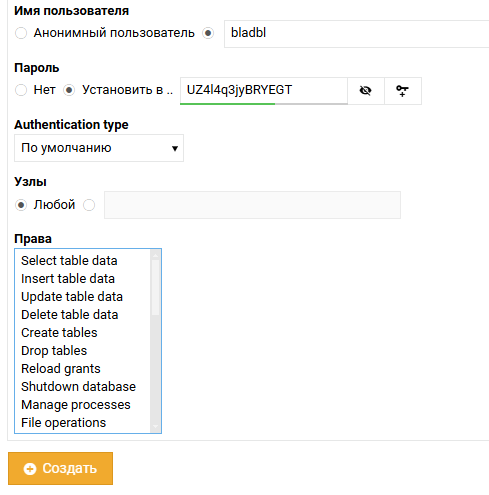Viewport: 489px width, 495px height.
Task: Open the Authentication type dropdown
Action: click(99, 148)
